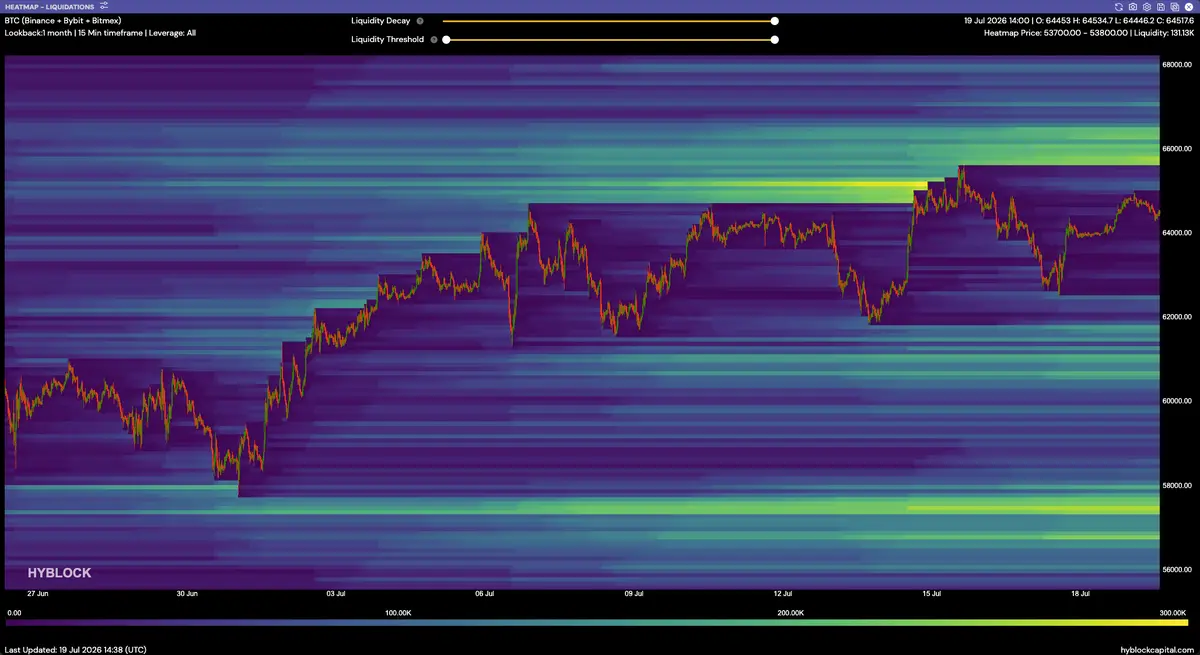Click the Liquidity Decay slider handle
The image size is (1200, 655).
pos(775,21)
